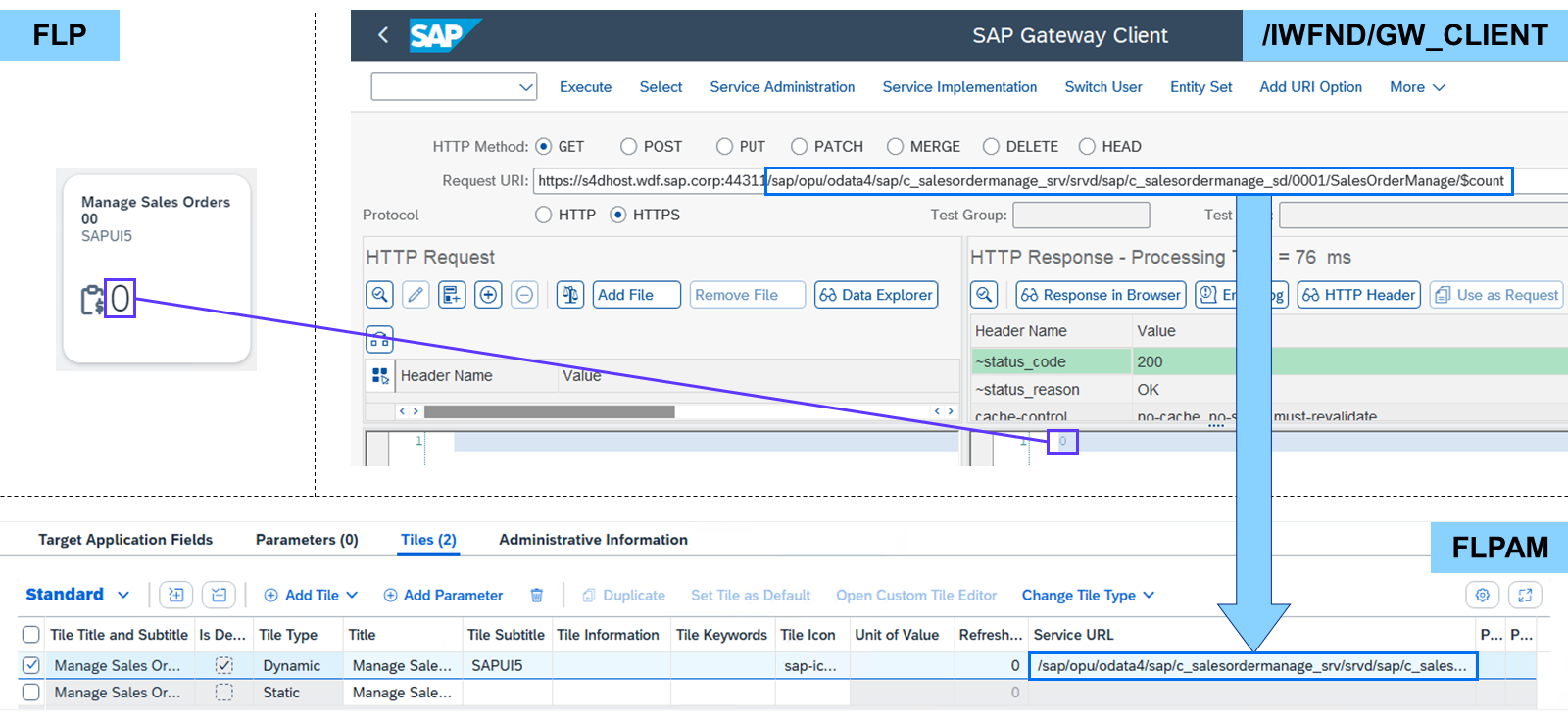Click the request header table horizontal scrollbar
This screenshot has width=1568, height=720.
point(549,411)
